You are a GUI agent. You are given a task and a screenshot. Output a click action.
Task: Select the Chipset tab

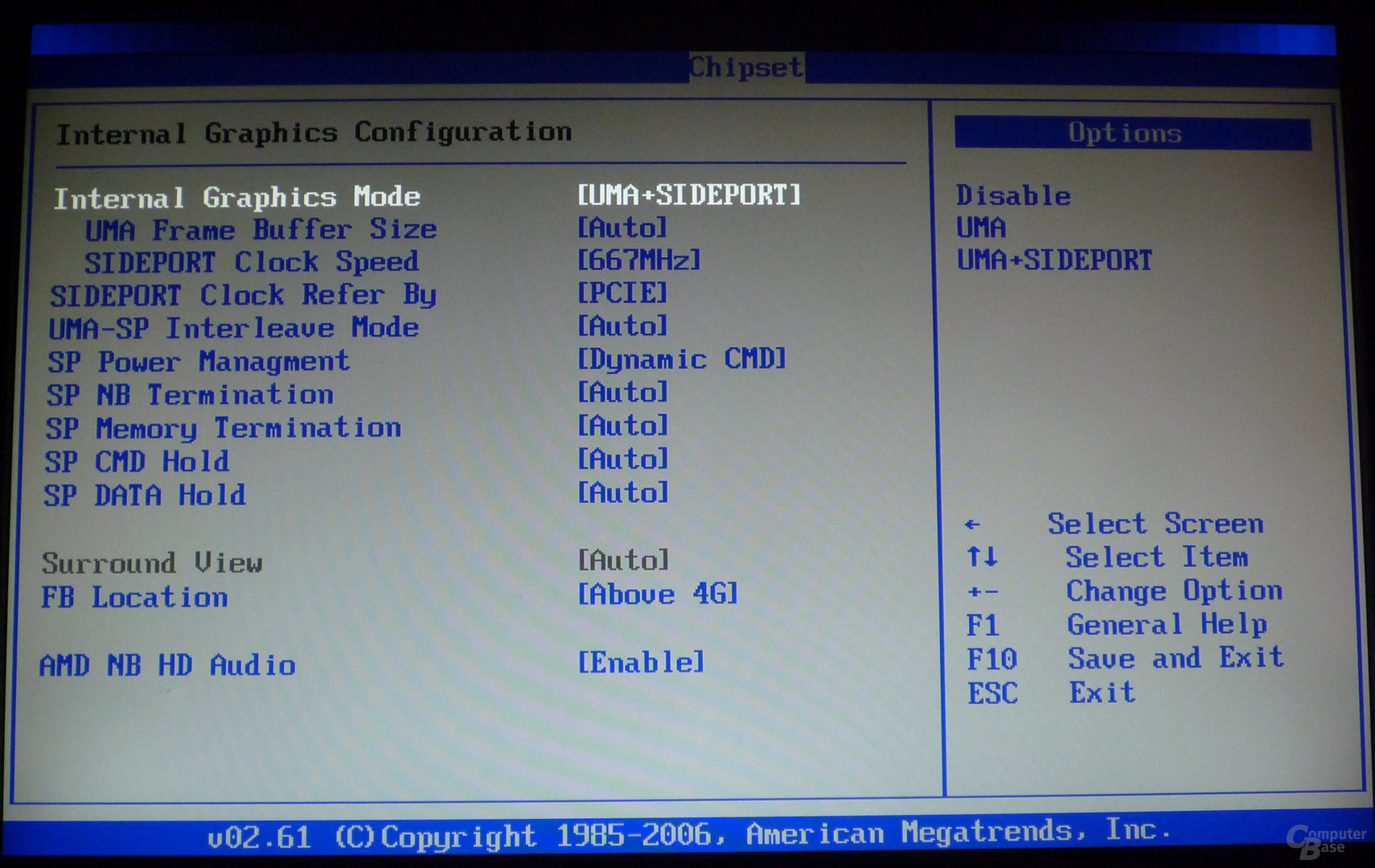tap(746, 68)
